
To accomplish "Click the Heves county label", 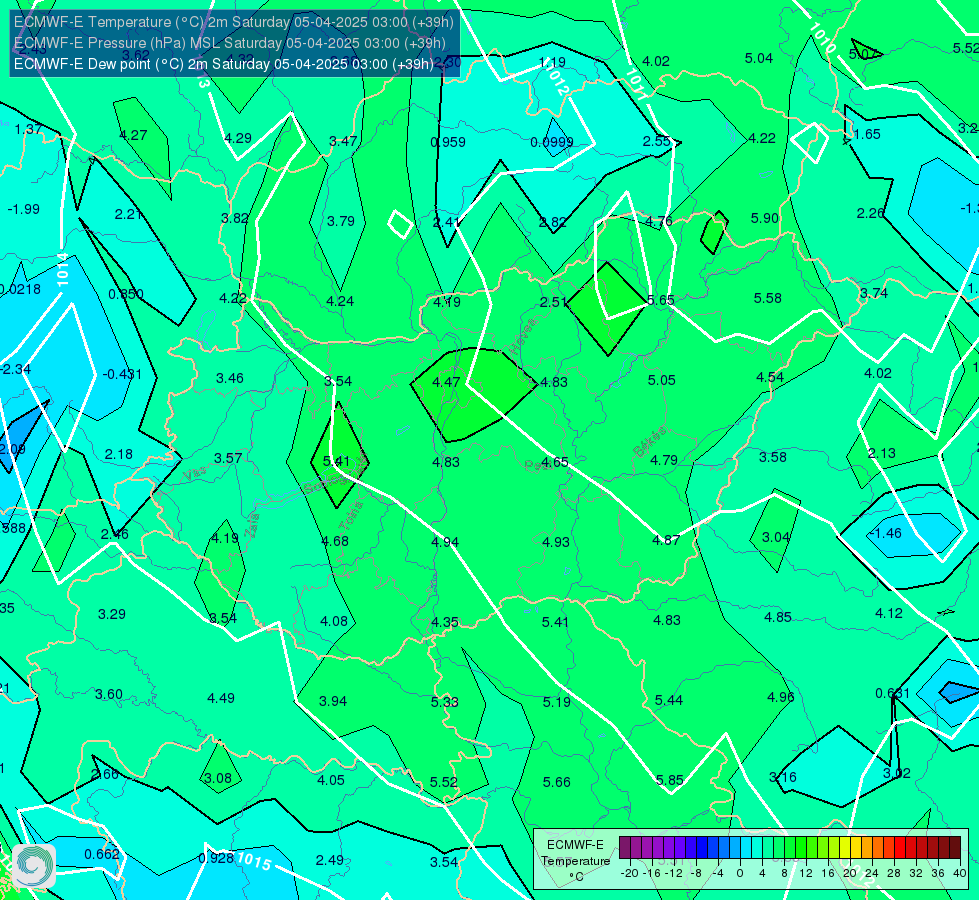I will 522,336.
